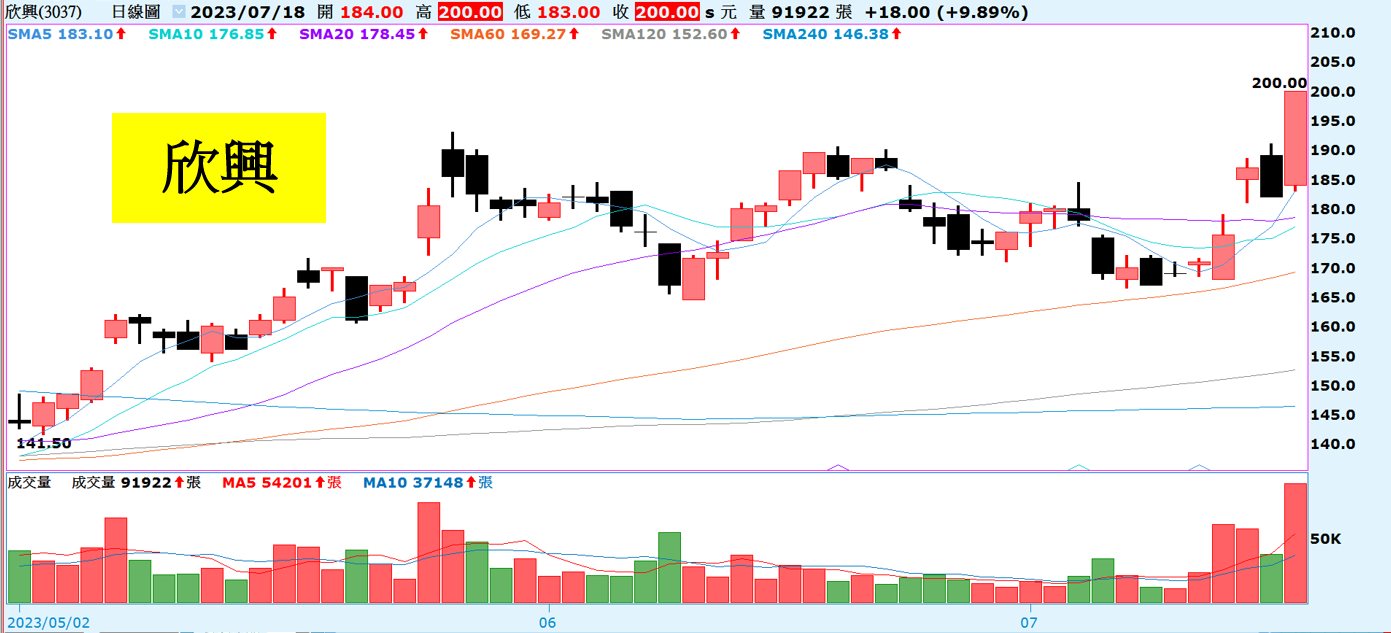Click the 07 month marker on time axis
Screen dimensions: 1391x633
click(1026, 621)
